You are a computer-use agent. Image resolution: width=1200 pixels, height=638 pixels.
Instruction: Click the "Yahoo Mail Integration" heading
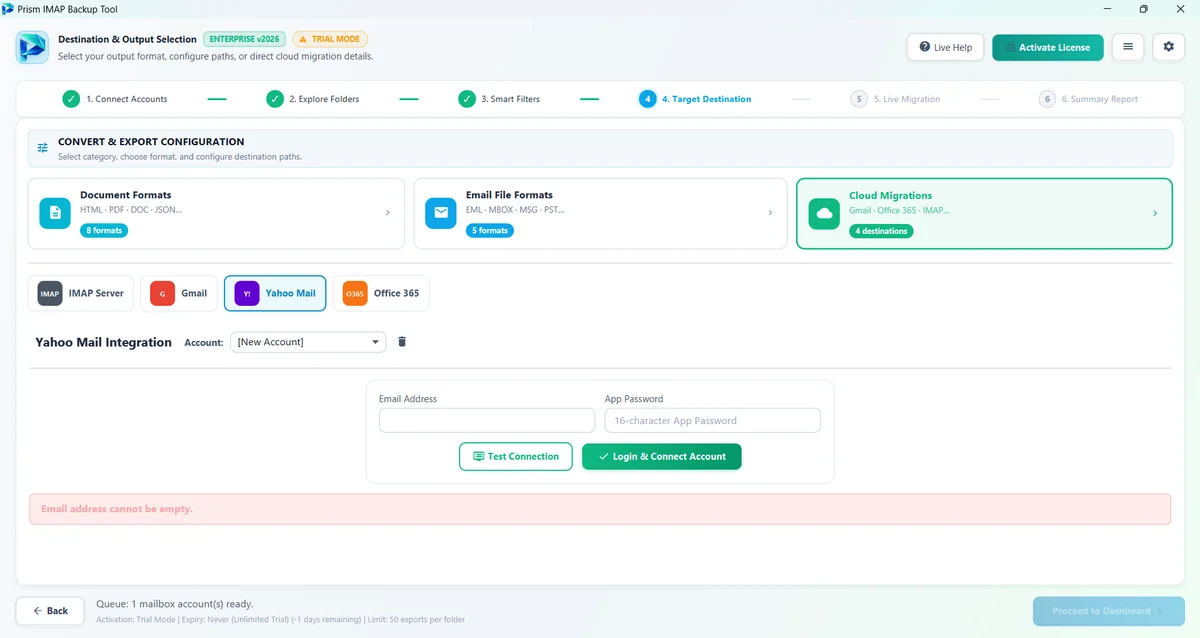pyautogui.click(x=104, y=342)
